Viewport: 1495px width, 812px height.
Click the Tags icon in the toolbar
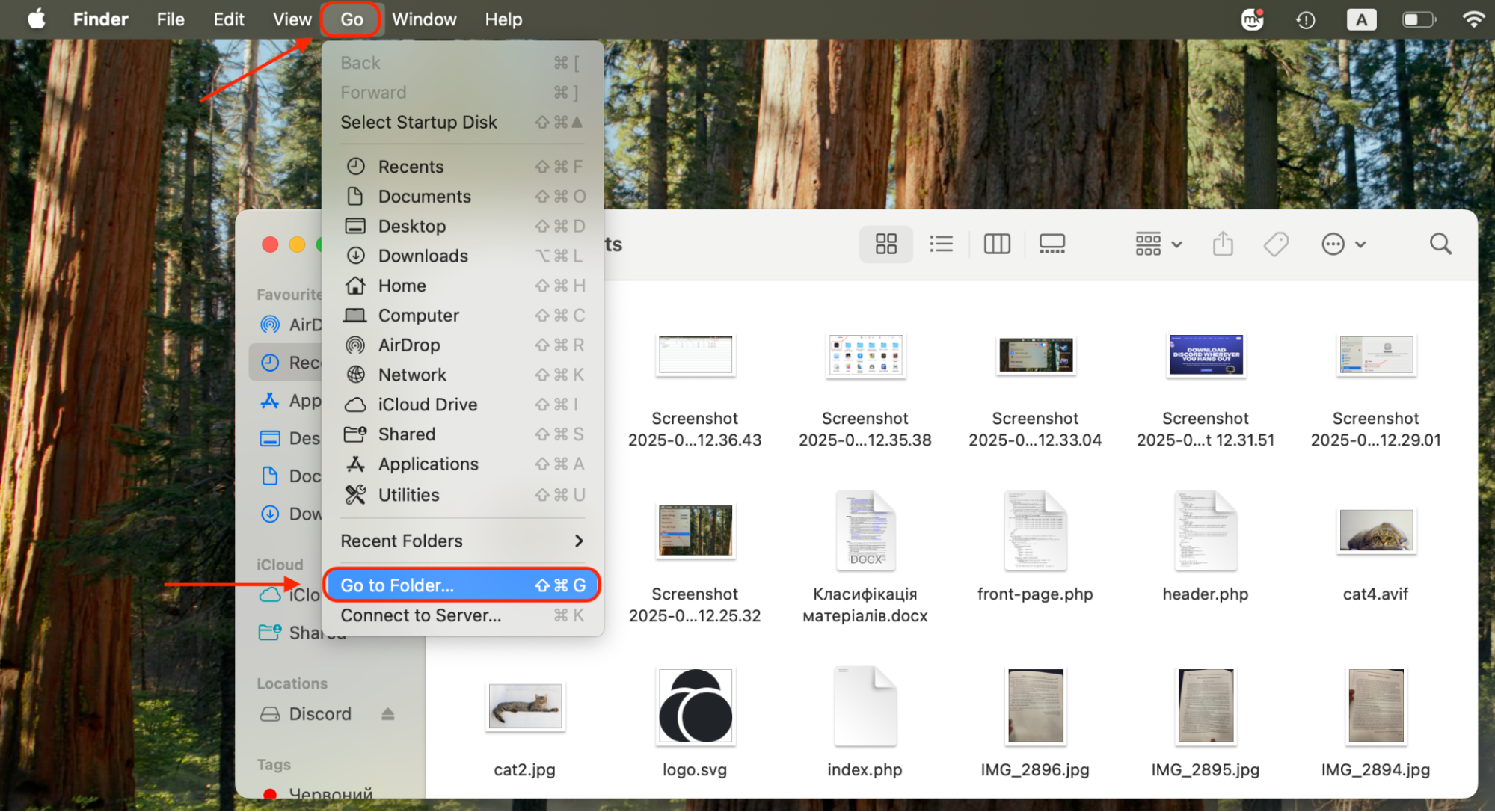point(1276,244)
